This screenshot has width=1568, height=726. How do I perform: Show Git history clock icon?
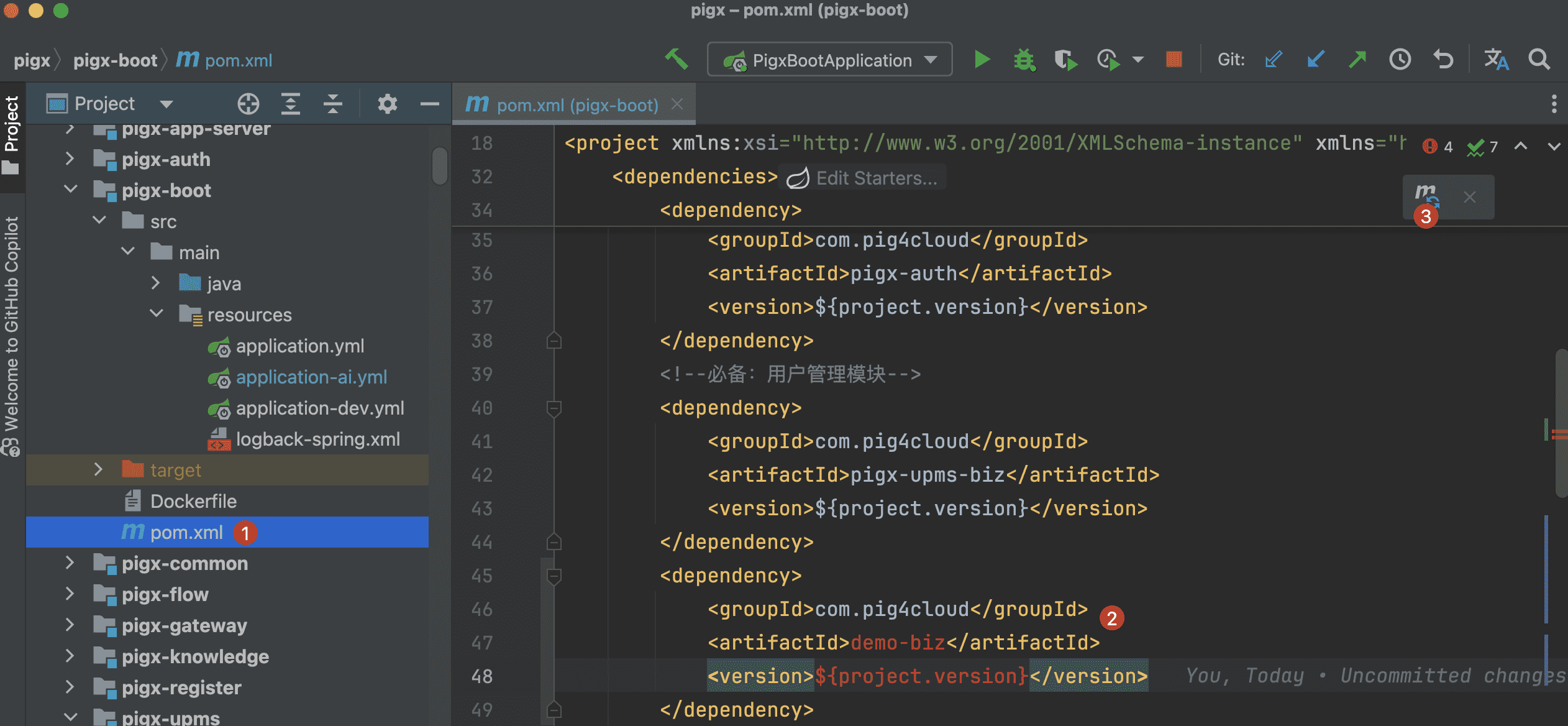1400,60
